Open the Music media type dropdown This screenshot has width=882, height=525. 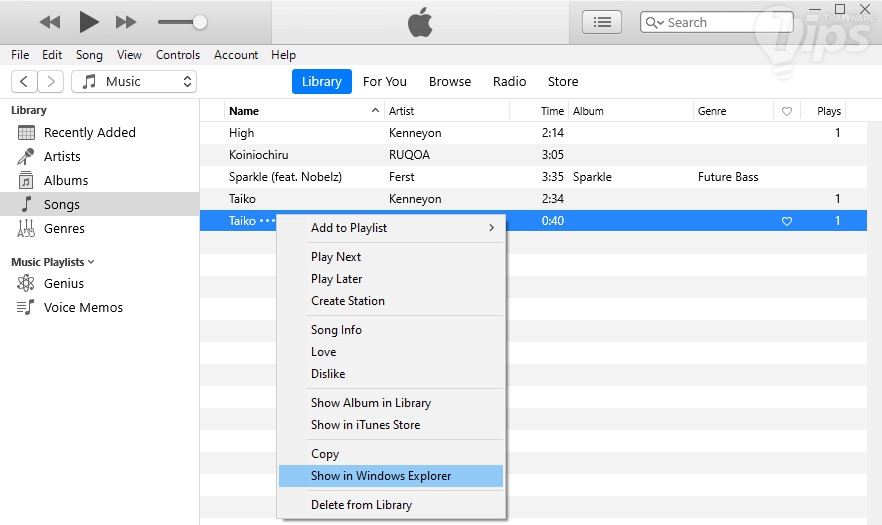134,82
